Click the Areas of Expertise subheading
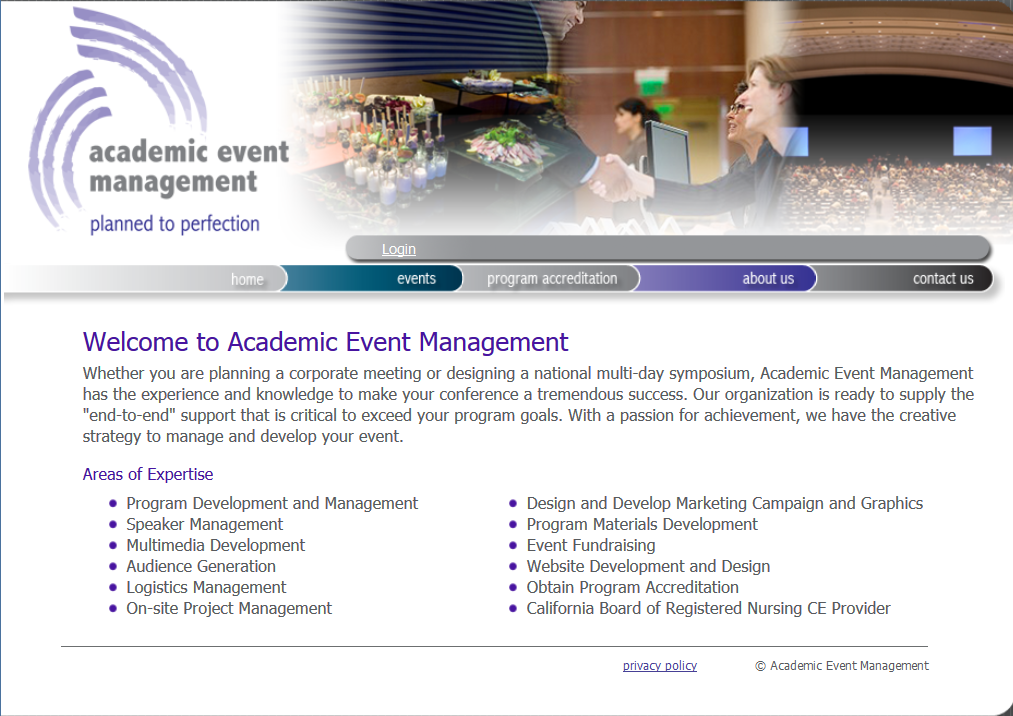Viewport: 1013px width, 716px height. [148, 474]
